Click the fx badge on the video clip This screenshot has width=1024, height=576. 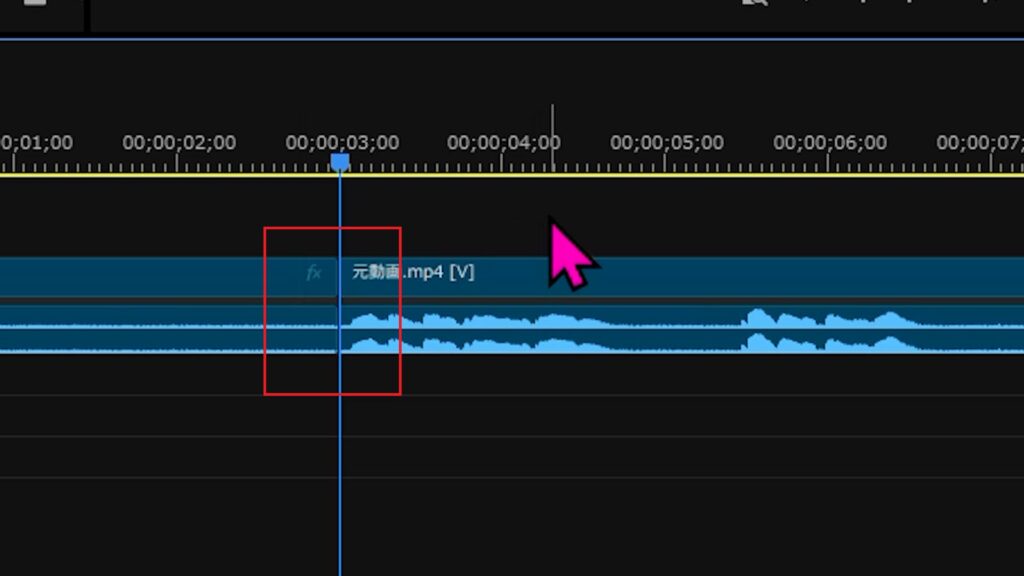pyautogui.click(x=313, y=273)
